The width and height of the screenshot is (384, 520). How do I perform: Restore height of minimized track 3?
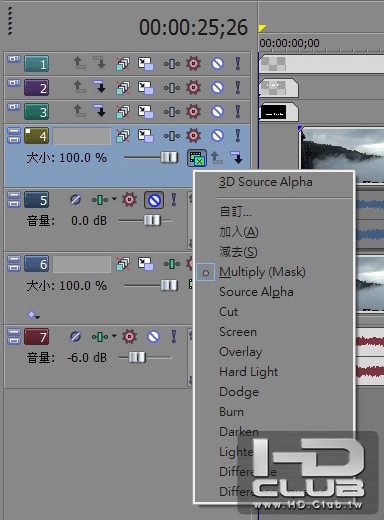(x=14, y=107)
